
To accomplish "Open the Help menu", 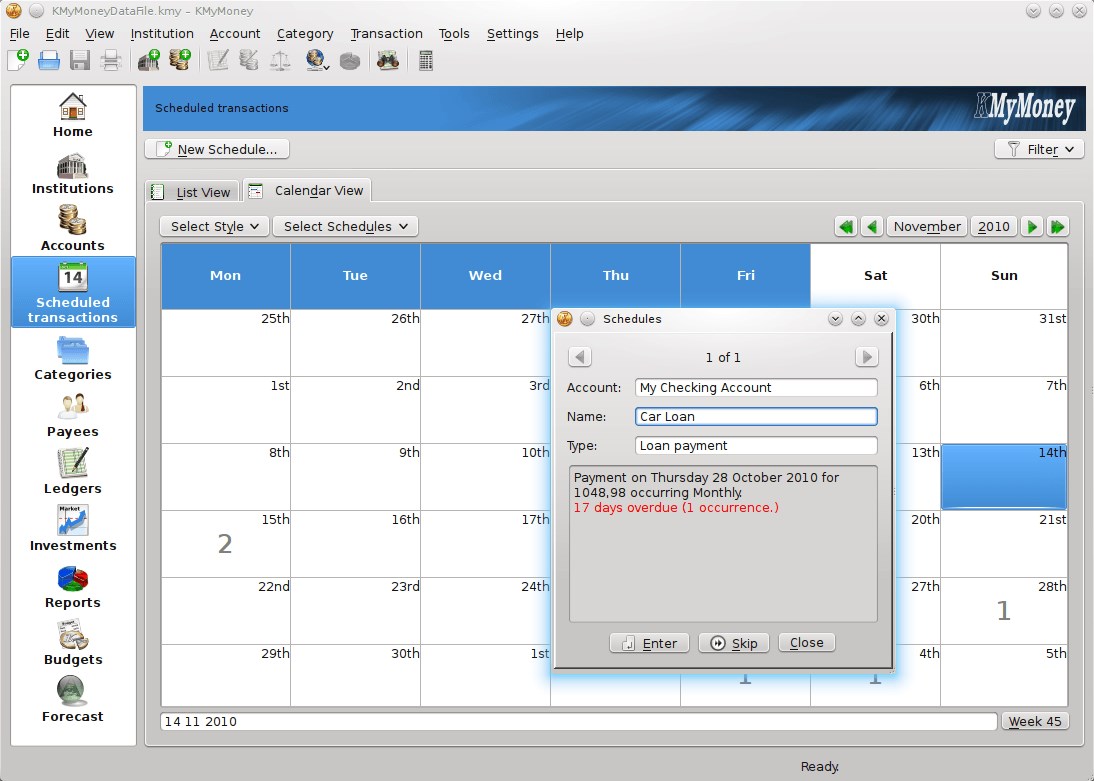I will 569,34.
